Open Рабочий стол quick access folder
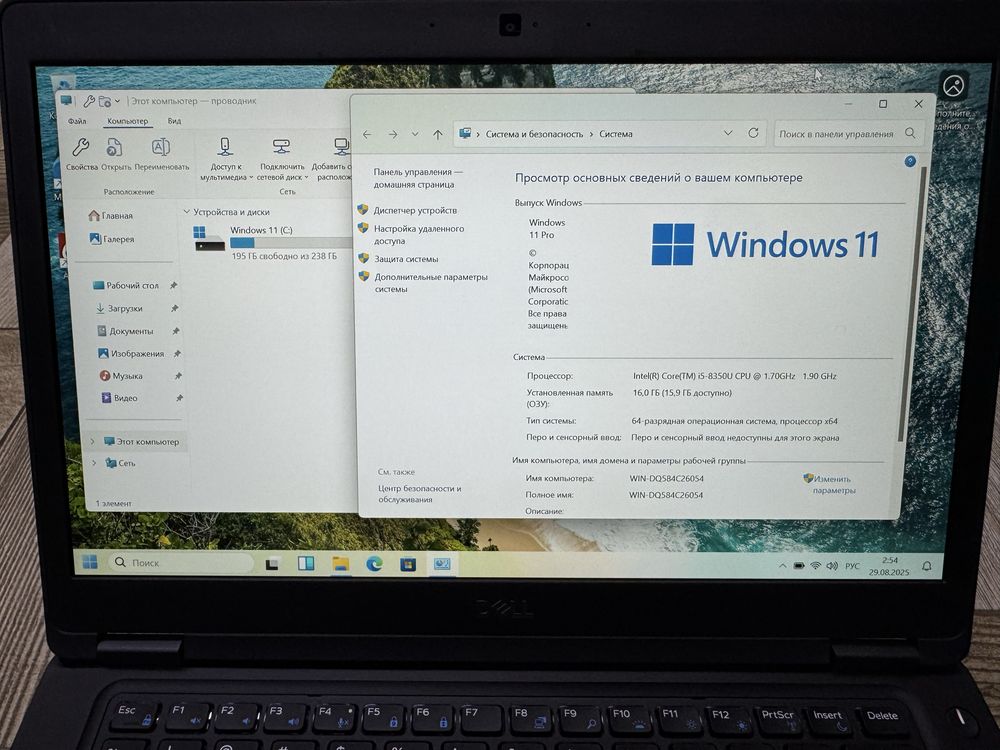 click(126, 285)
